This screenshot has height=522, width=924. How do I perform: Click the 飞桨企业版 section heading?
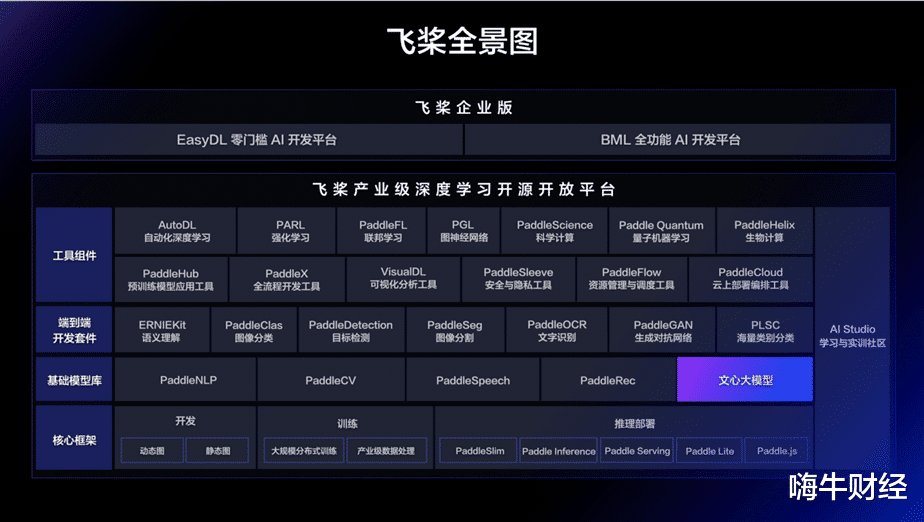click(x=464, y=107)
